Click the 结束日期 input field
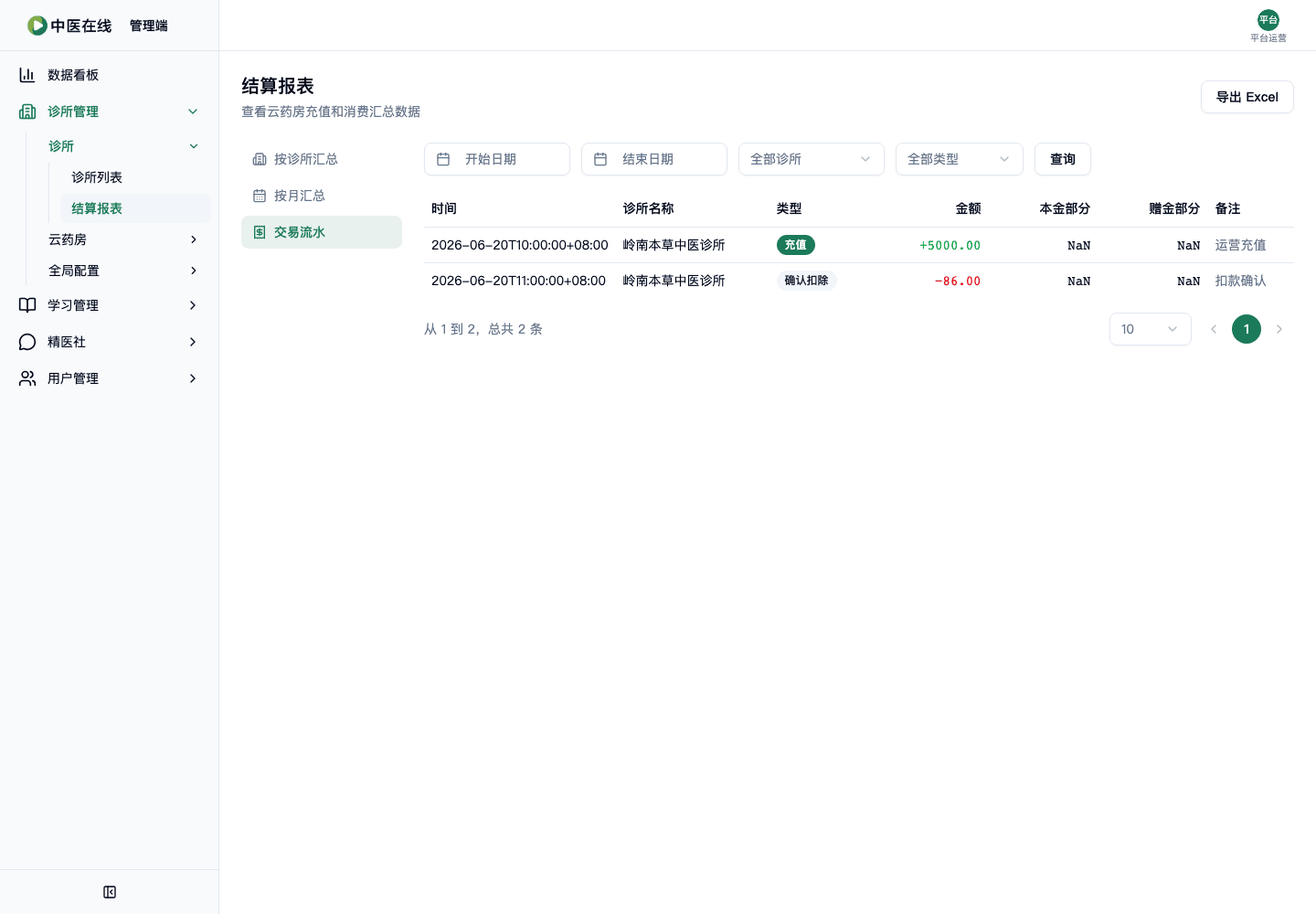The height and width of the screenshot is (914, 1316). tap(654, 159)
